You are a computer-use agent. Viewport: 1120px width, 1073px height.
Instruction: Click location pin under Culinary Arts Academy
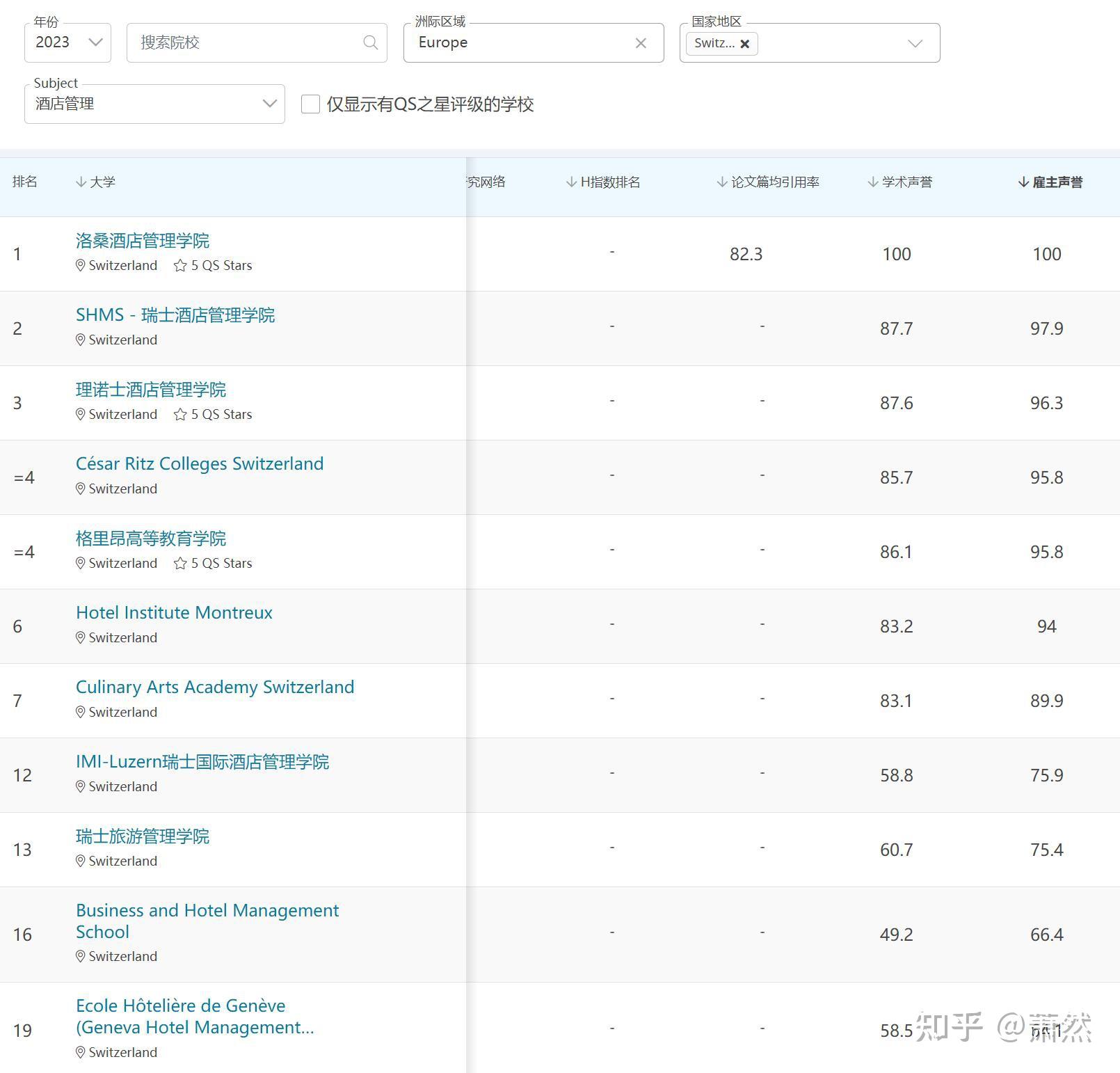point(81,712)
